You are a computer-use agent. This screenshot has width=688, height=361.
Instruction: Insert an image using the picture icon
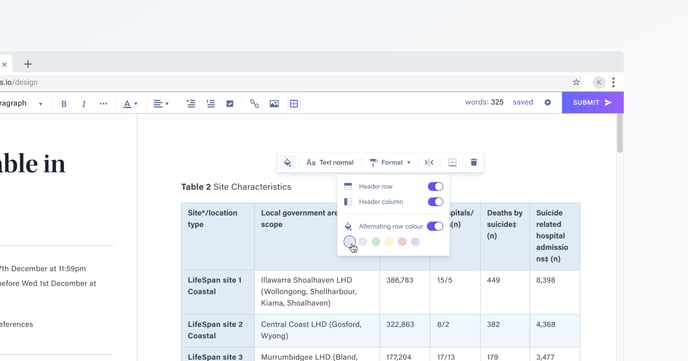(274, 104)
